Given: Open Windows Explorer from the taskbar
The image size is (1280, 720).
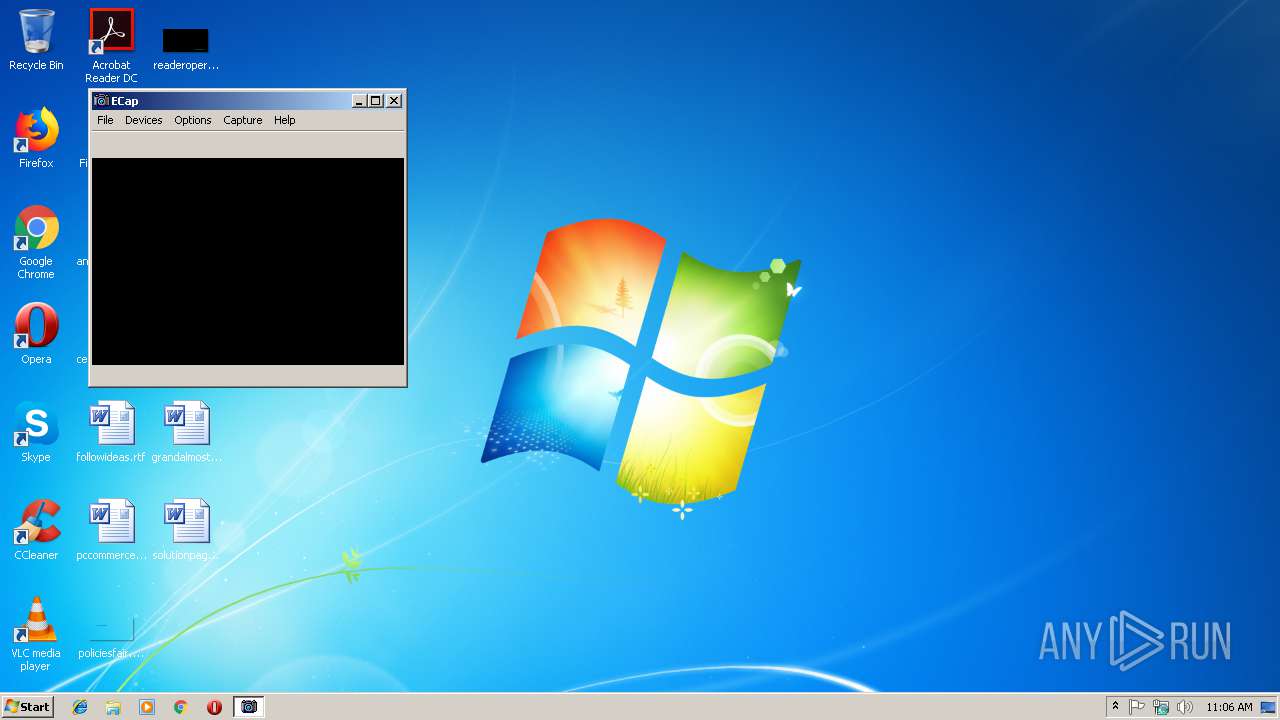Looking at the screenshot, I should (x=113, y=707).
